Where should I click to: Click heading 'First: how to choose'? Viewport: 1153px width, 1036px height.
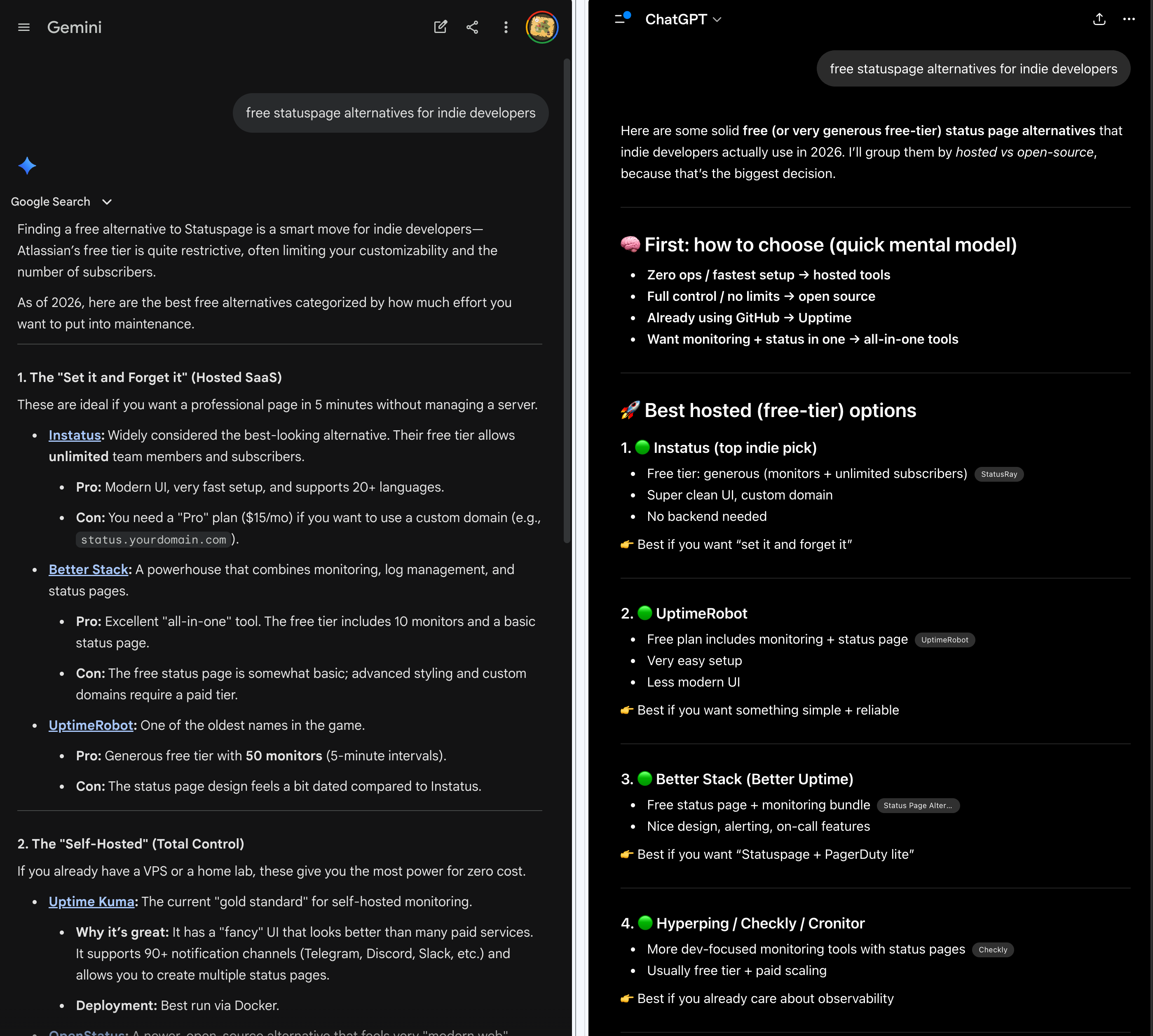point(818,245)
